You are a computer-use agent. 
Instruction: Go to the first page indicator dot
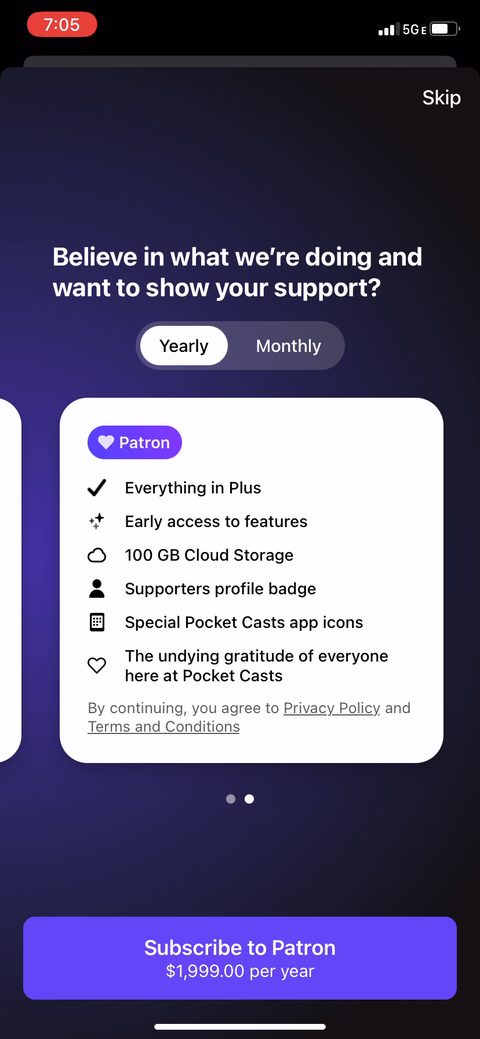(231, 799)
